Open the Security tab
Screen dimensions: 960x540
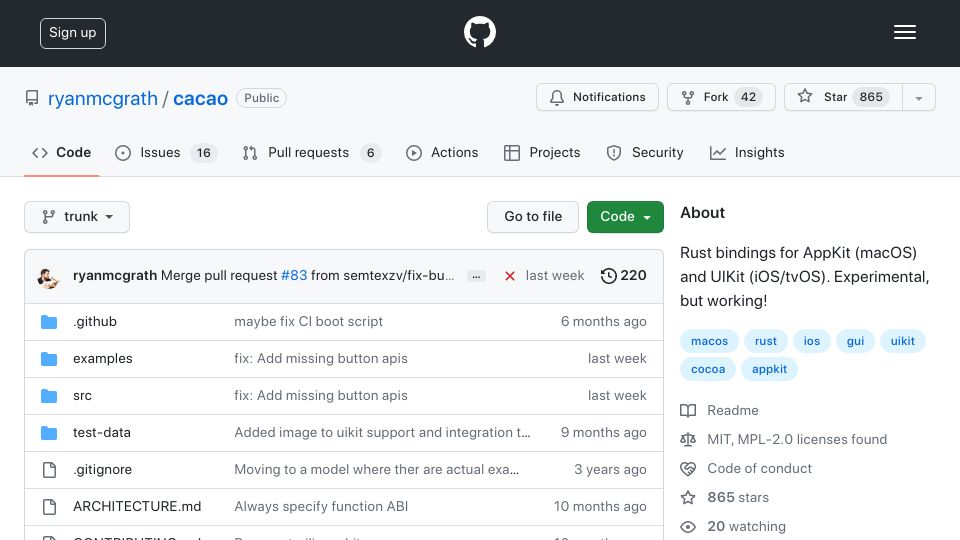coord(645,152)
